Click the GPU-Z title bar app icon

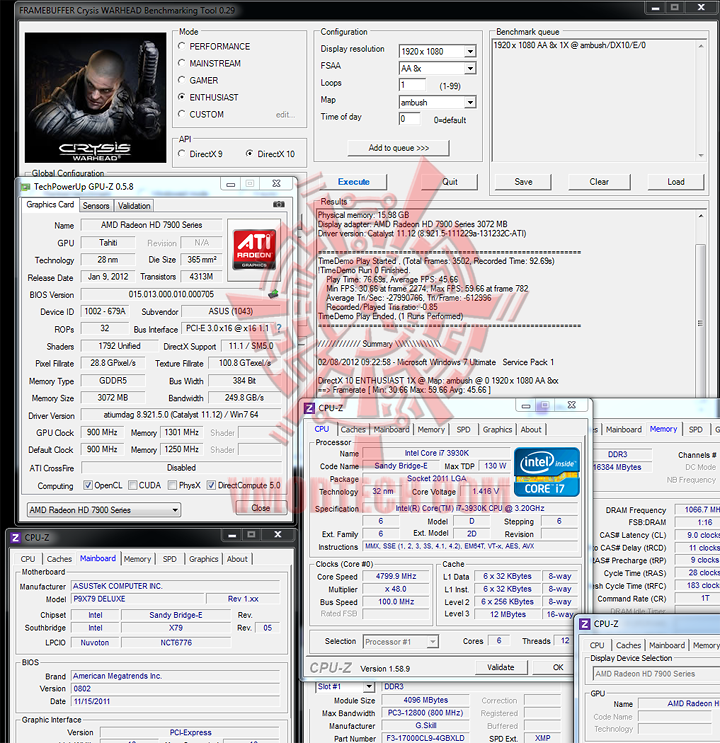[25, 187]
